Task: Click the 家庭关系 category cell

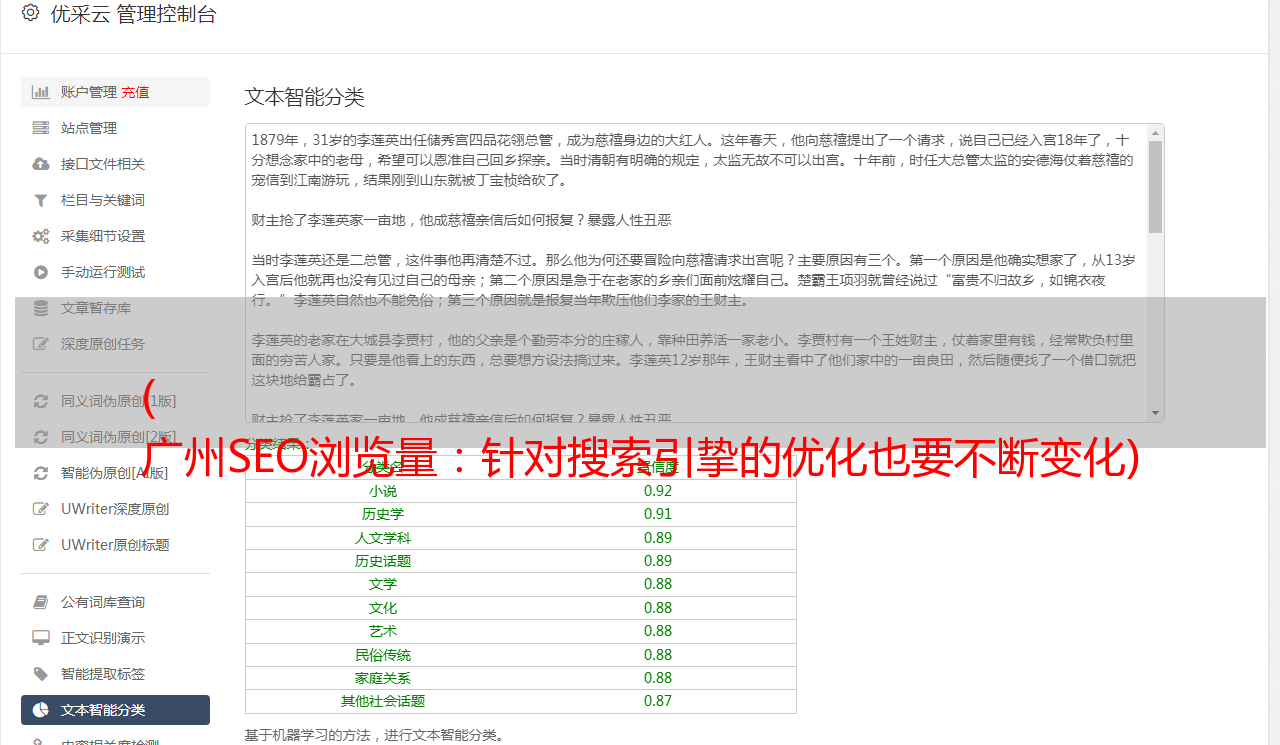Action: click(x=383, y=678)
